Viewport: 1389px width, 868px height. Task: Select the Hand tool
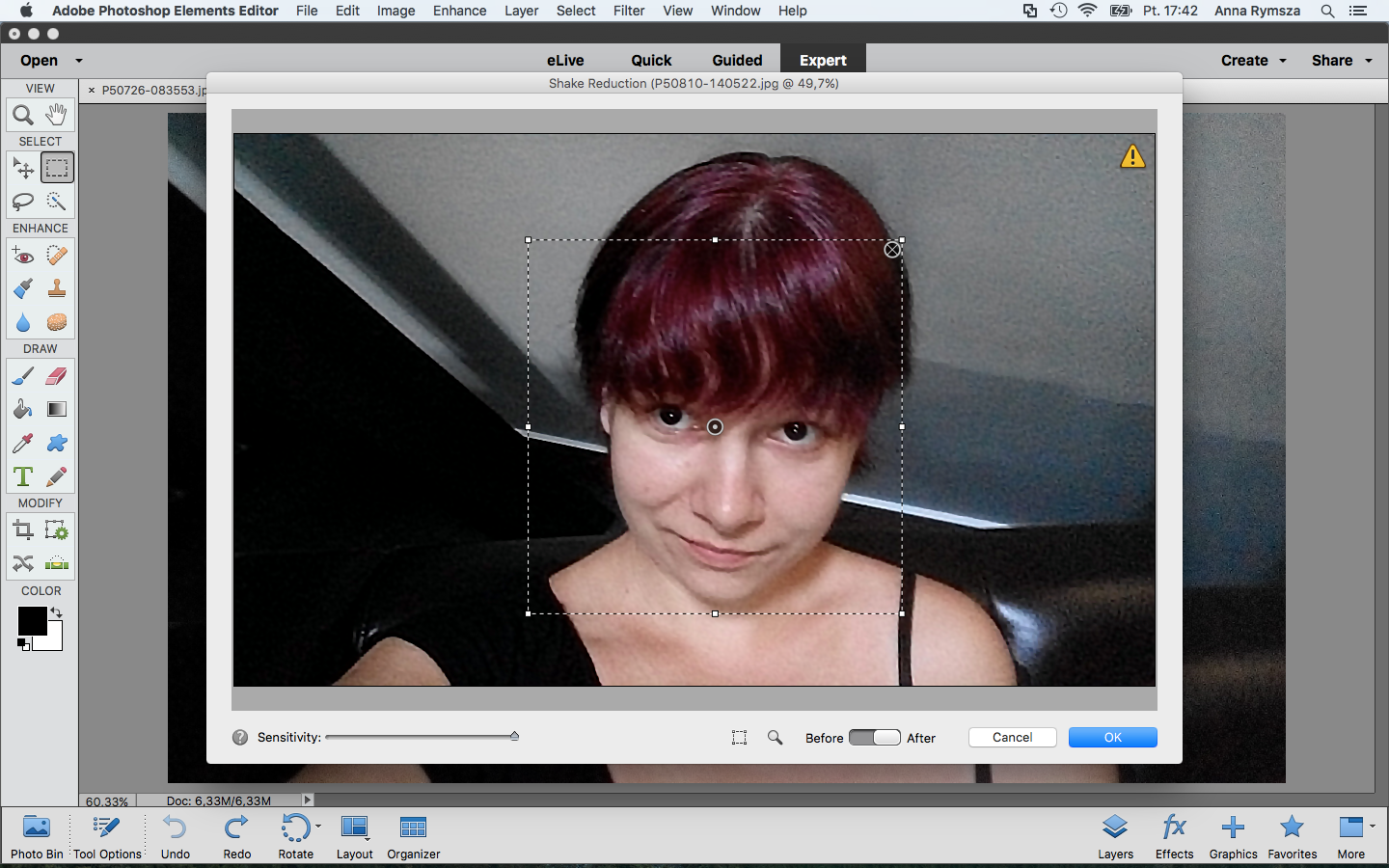point(57,115)
